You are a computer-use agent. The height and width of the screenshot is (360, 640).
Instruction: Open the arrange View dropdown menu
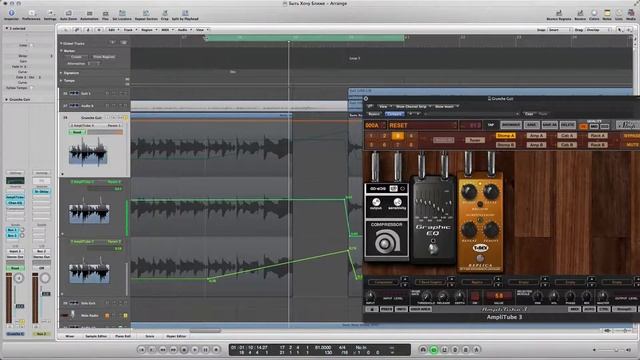point(201,30)
